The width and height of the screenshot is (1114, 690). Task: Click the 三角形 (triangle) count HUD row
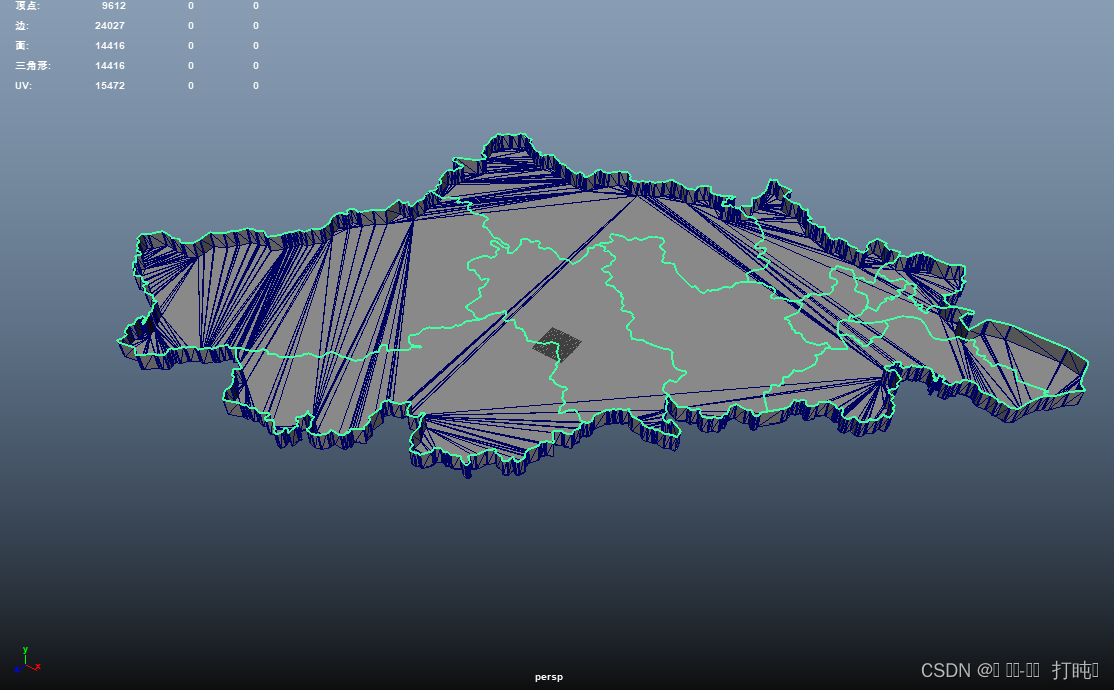(32, 65)
